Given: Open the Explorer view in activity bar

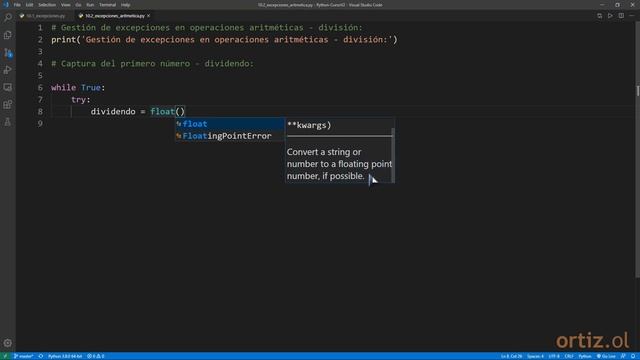Looking at the screenshot, I should coord(8,35).
